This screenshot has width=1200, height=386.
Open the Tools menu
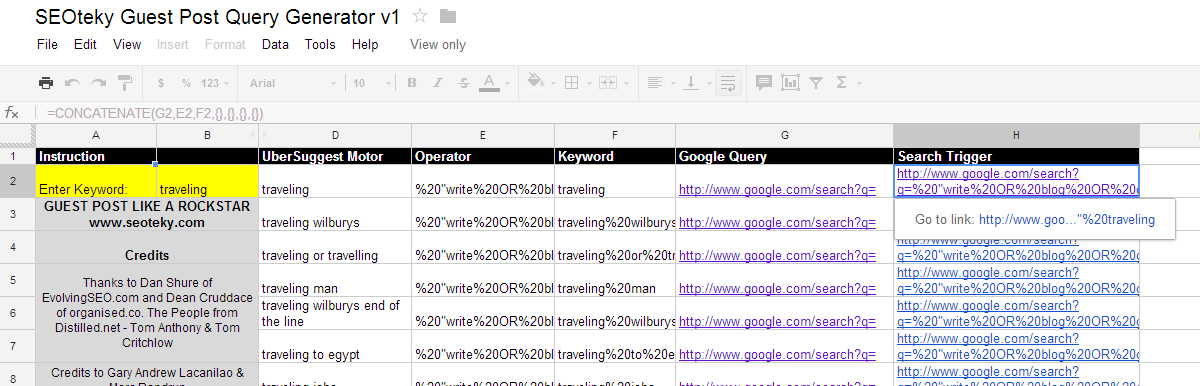[x=320, y=45]
